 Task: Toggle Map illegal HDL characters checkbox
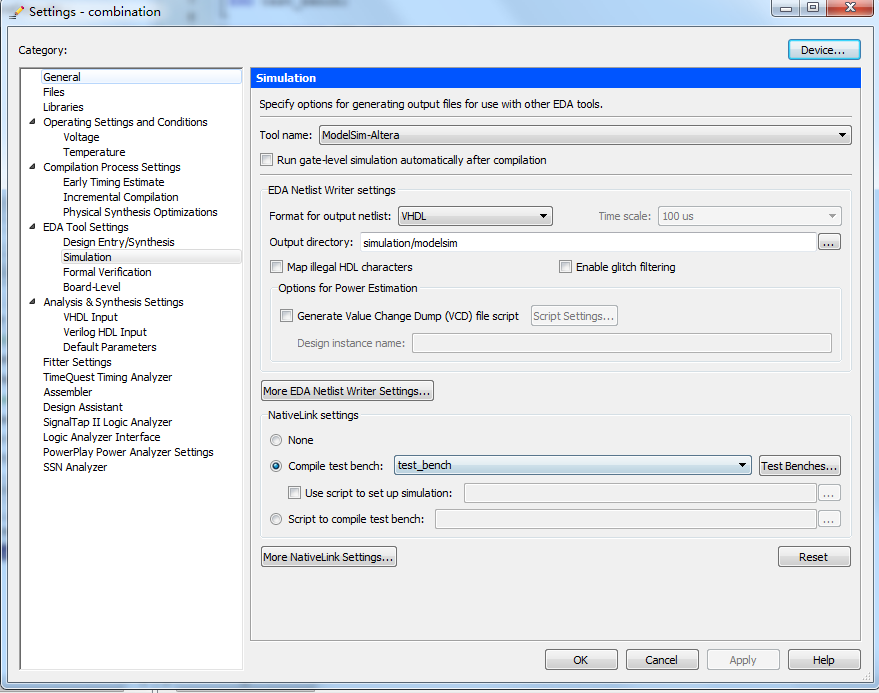(276, 267)
